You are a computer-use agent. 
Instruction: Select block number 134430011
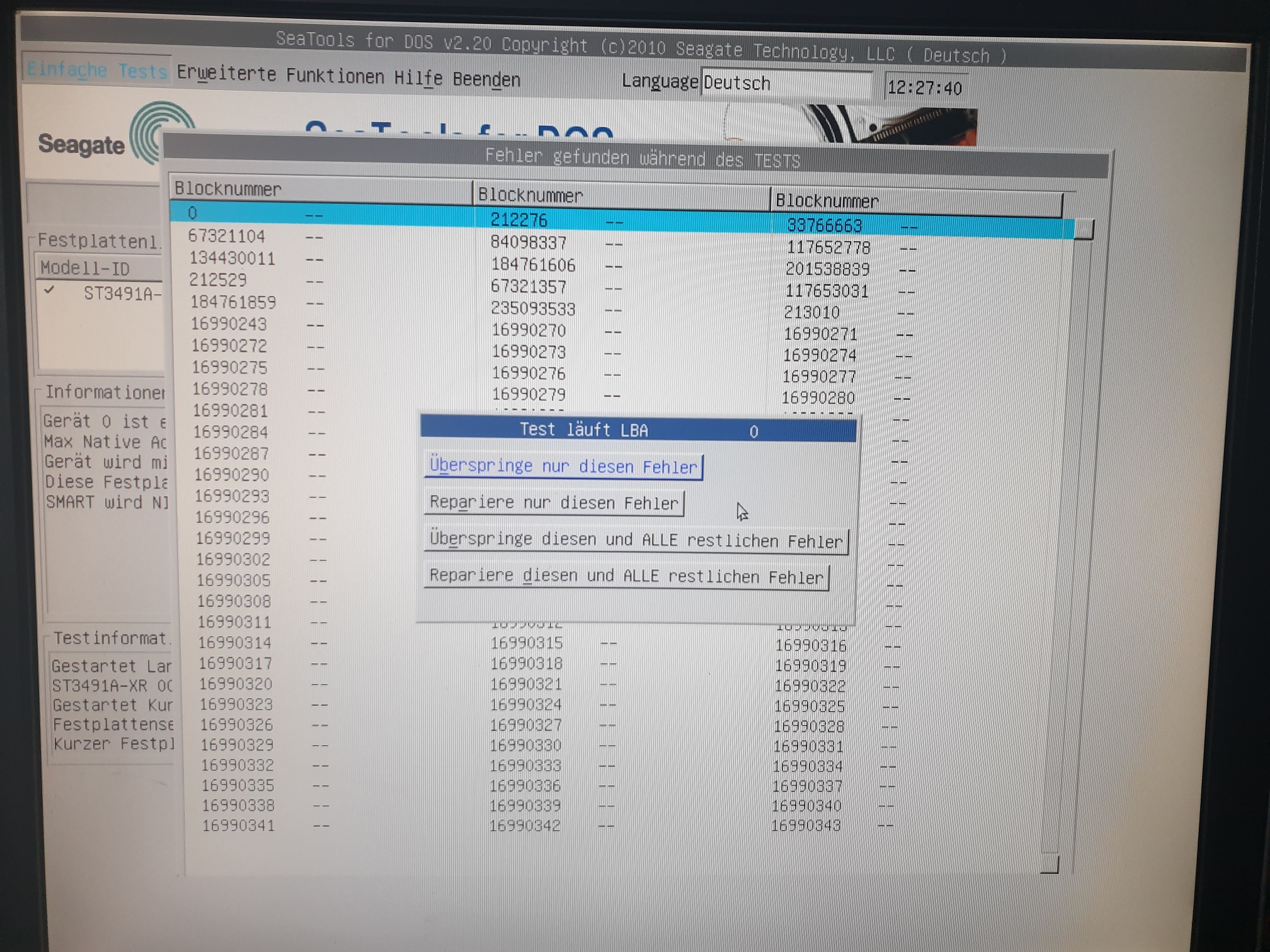(x=232, y=258)
